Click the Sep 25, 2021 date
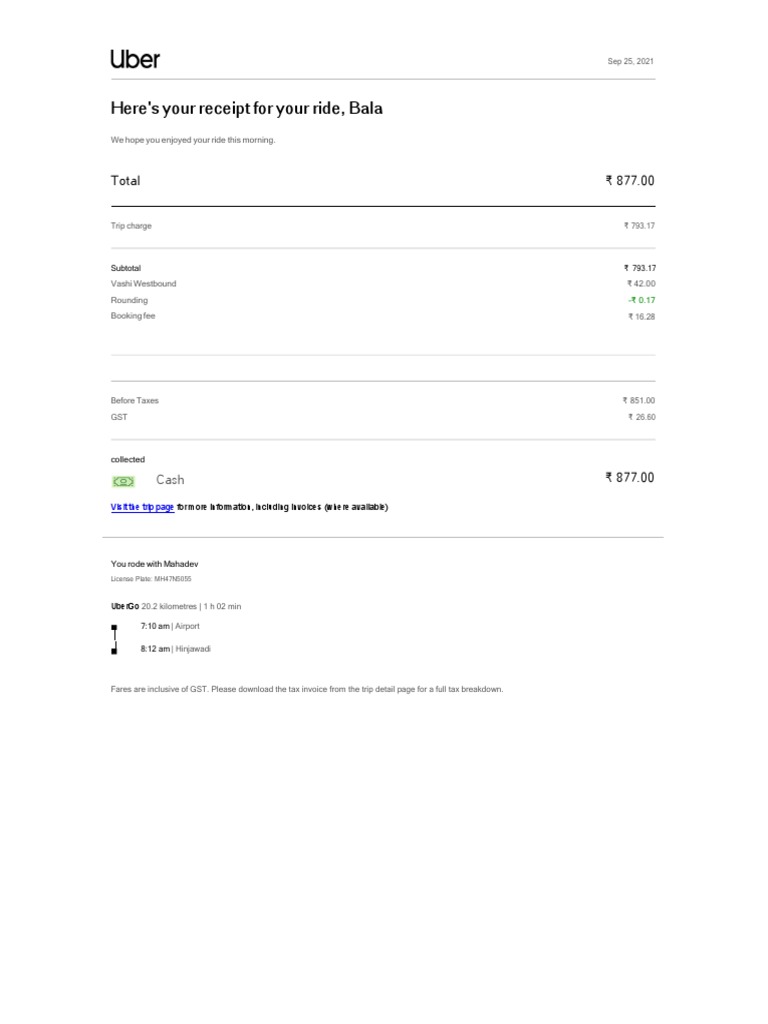This screenshot has height=1024, width=768. point(631,62)
